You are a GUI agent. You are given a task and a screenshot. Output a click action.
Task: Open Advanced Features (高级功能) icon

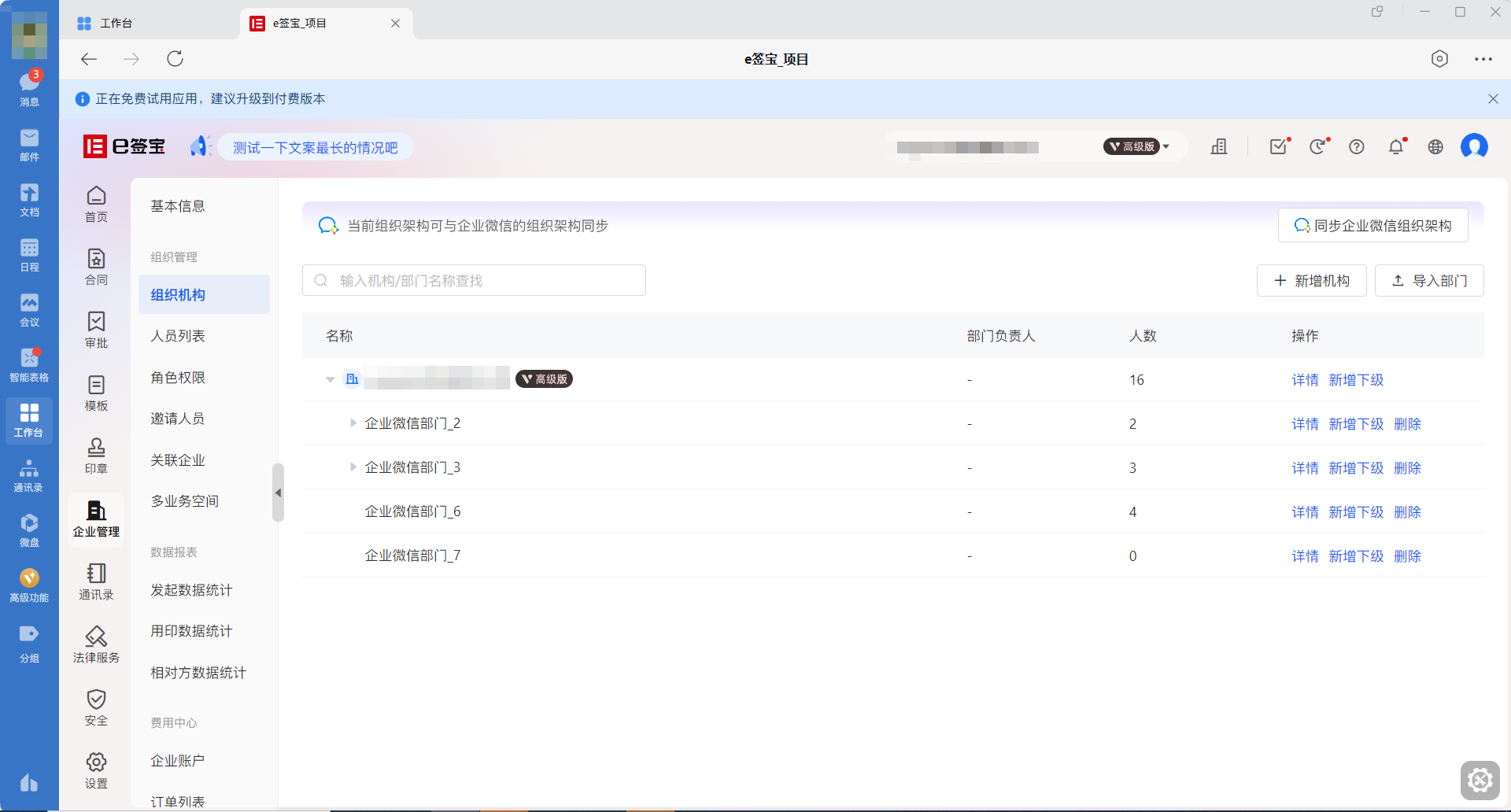[29, 585]
